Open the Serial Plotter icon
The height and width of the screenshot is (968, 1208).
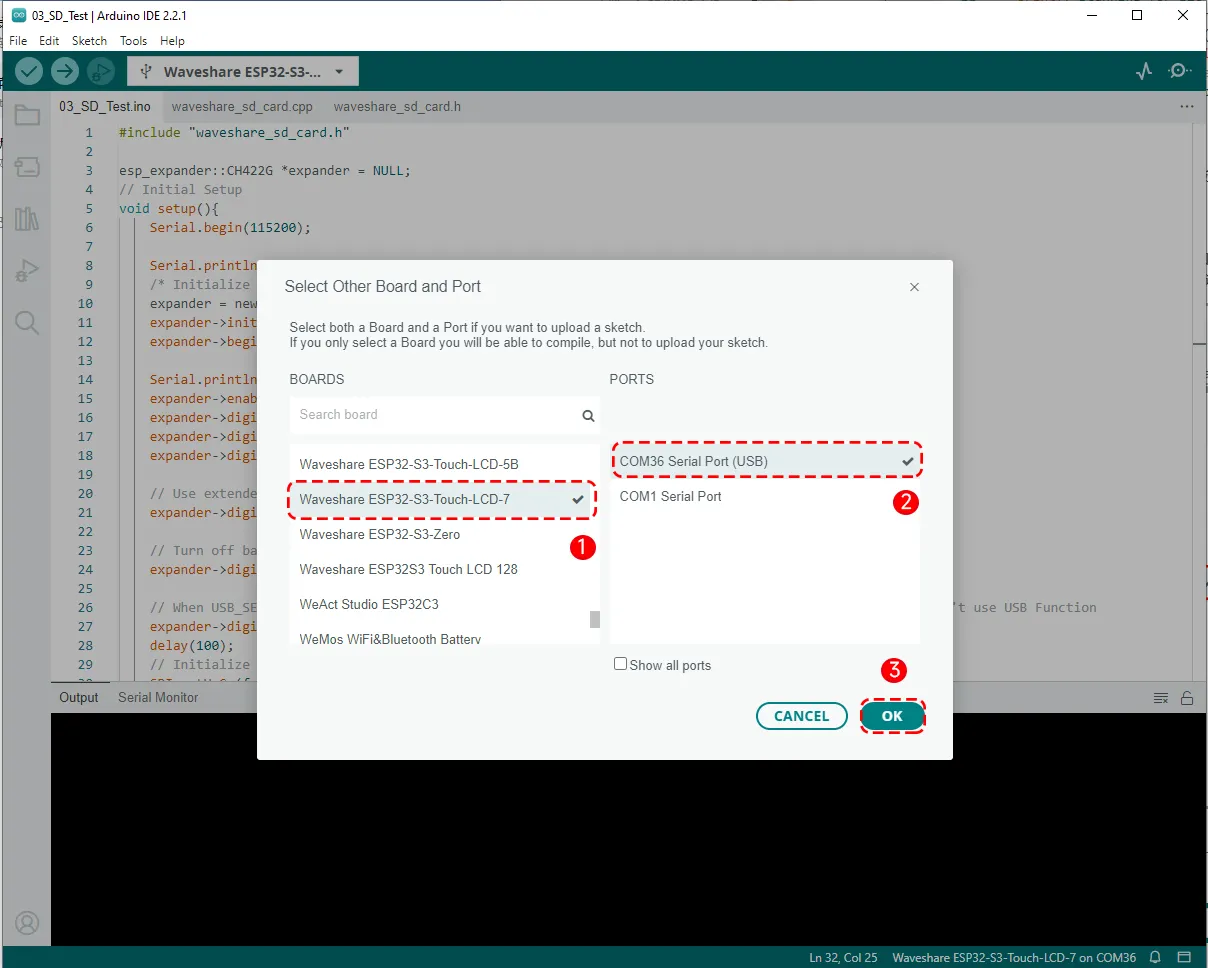click(x=1144, y=71)
